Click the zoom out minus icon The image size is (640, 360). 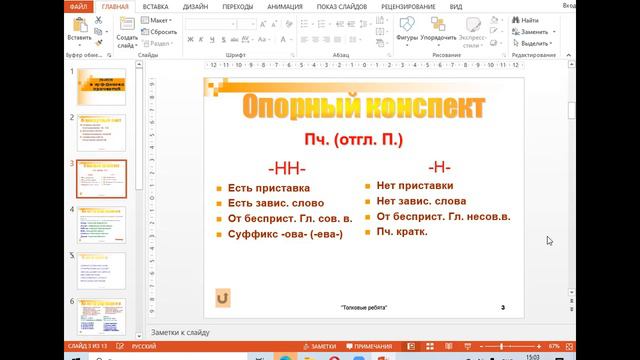click(482, 346)
